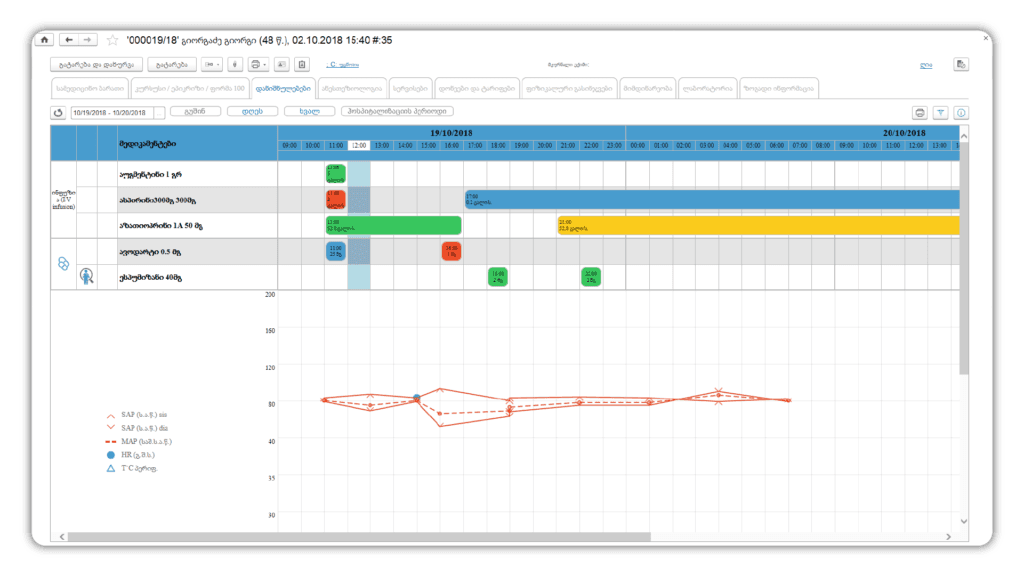The width and height of the screenshot is (1024, 576).
Task: Select the microphone dictation icon
Action: [x=234, y=64]
